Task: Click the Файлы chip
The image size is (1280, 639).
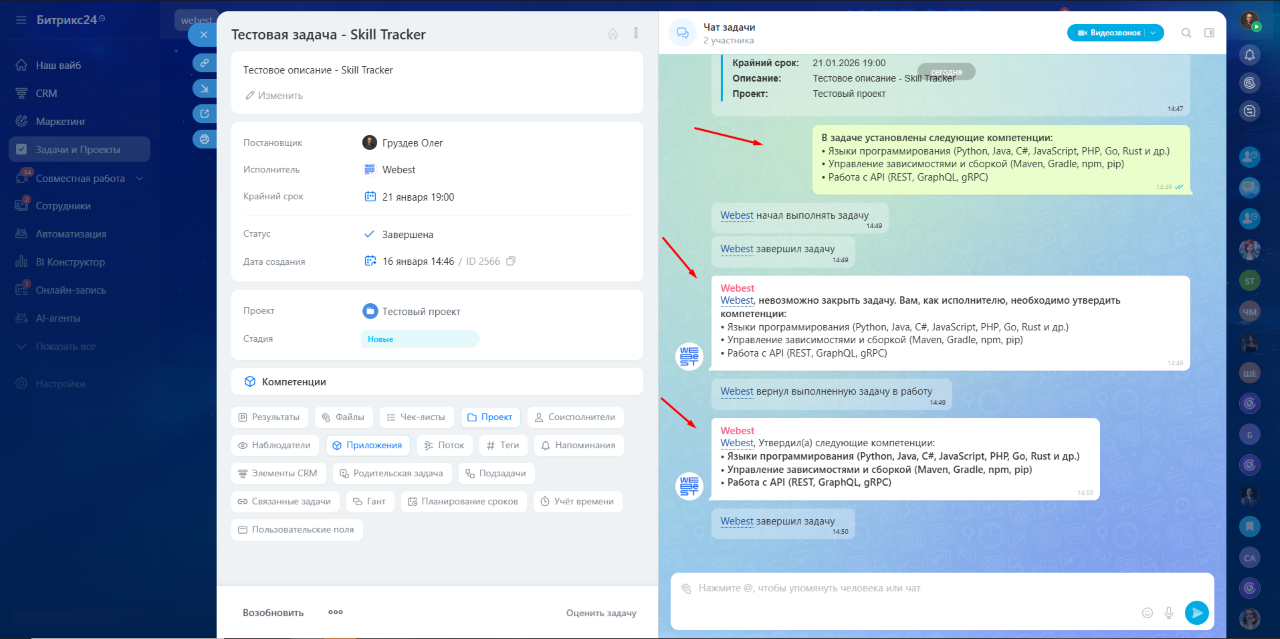Action: pyautogui.click(x=344, y=417)
